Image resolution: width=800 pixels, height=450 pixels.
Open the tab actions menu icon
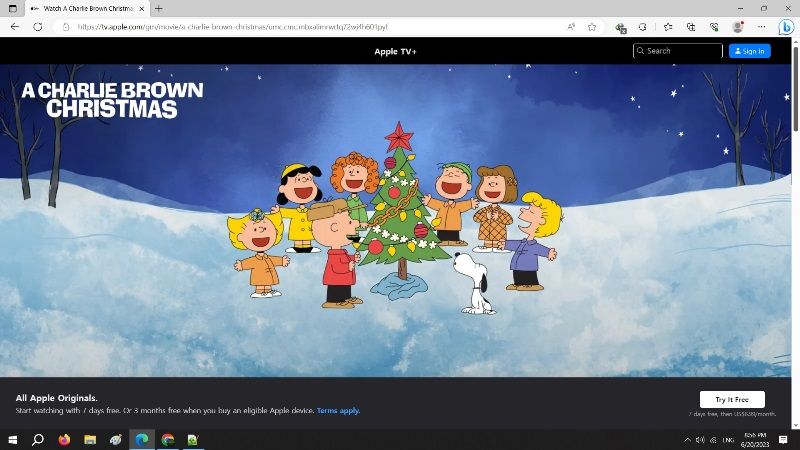(x=13, y=9)
